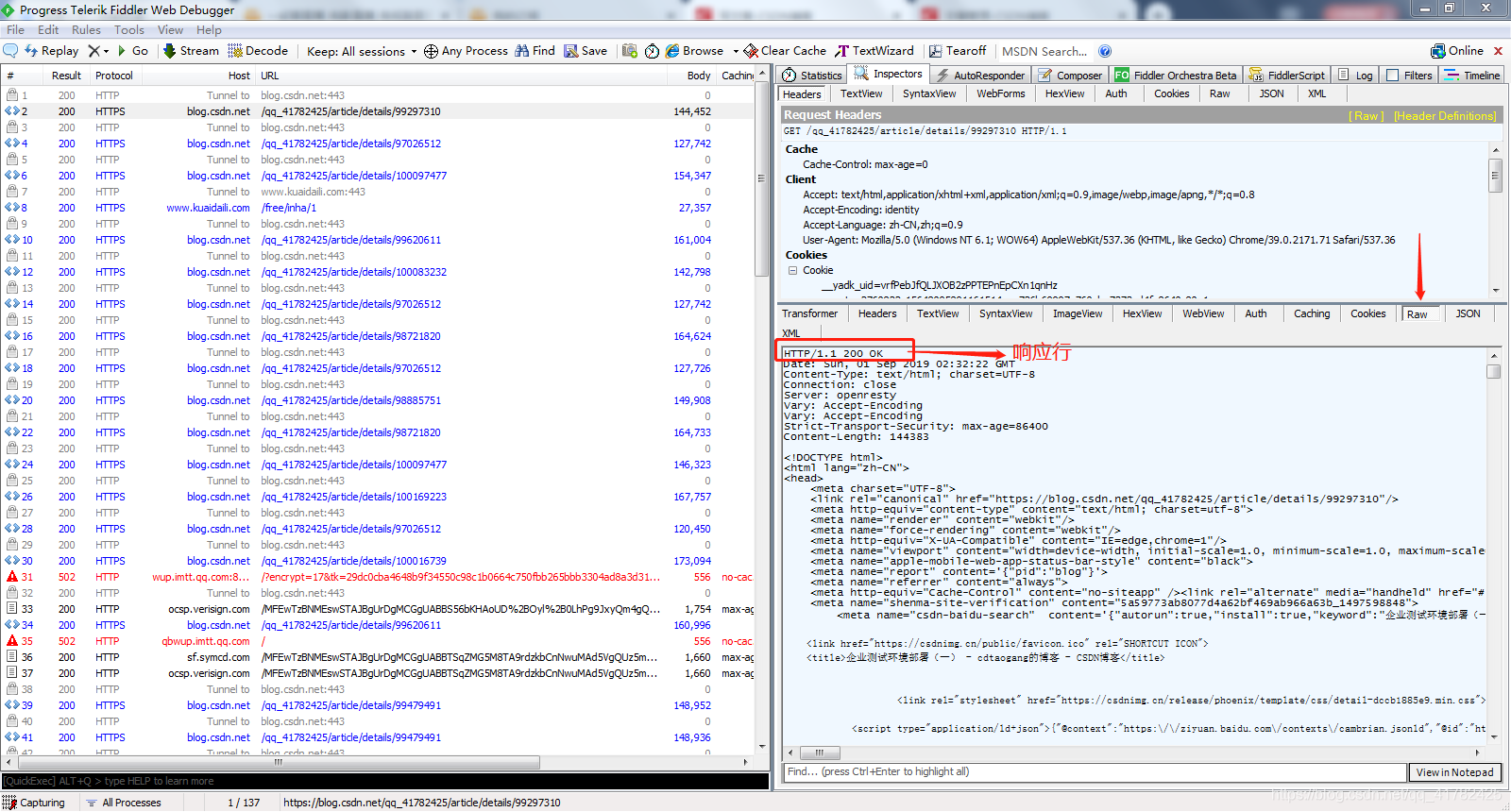The height and width of the screenshot is (812, 1511).
Task: Click the Any Process target picker
Action: [466, 51]
